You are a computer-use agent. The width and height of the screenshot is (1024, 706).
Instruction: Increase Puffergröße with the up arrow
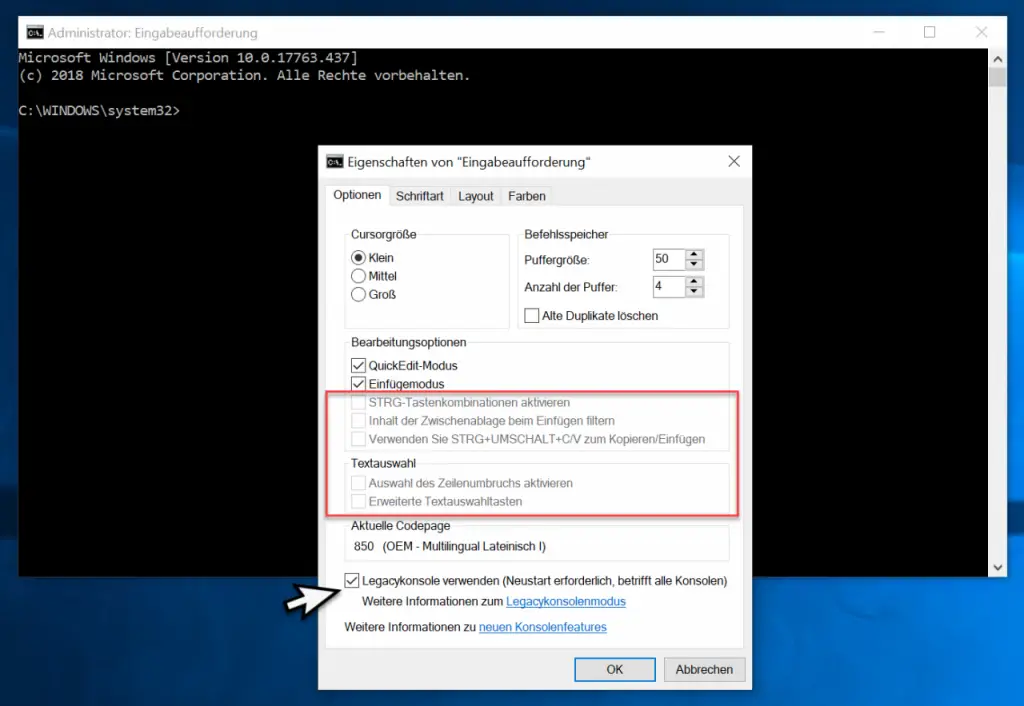695,254
